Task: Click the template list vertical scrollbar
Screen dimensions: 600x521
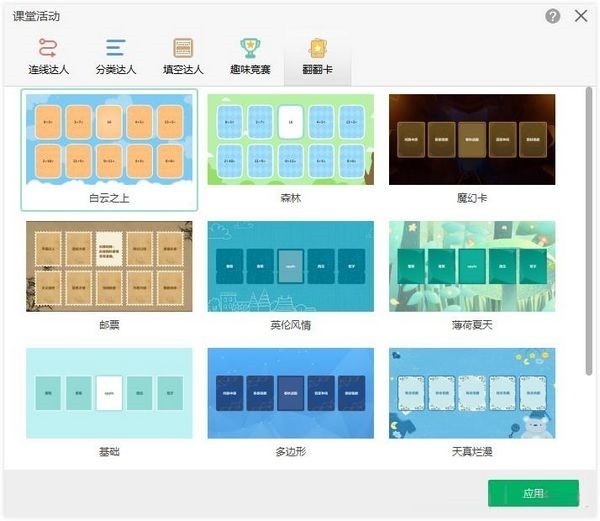Action: pos(590,230)
